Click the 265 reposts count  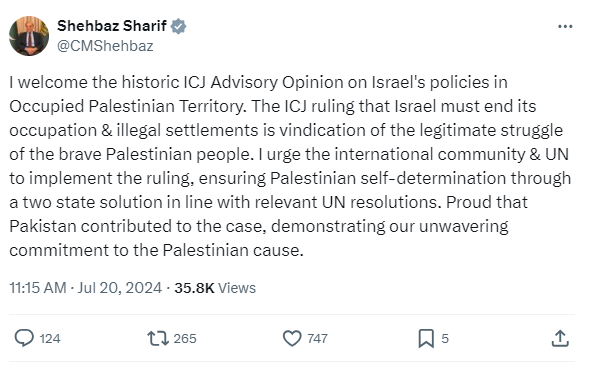[x=185, y=339]
